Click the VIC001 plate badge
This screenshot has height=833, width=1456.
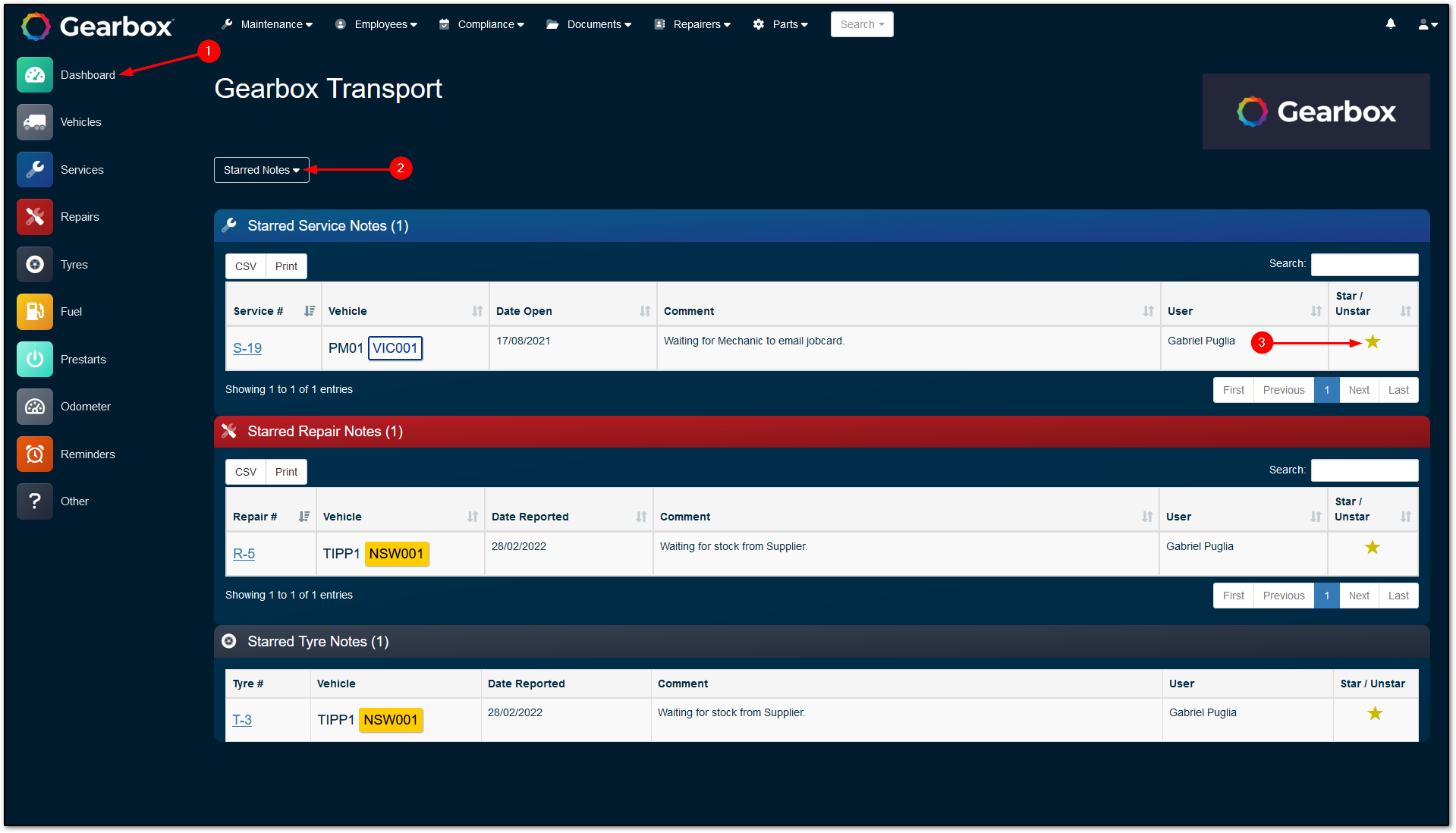coord(395,348)
